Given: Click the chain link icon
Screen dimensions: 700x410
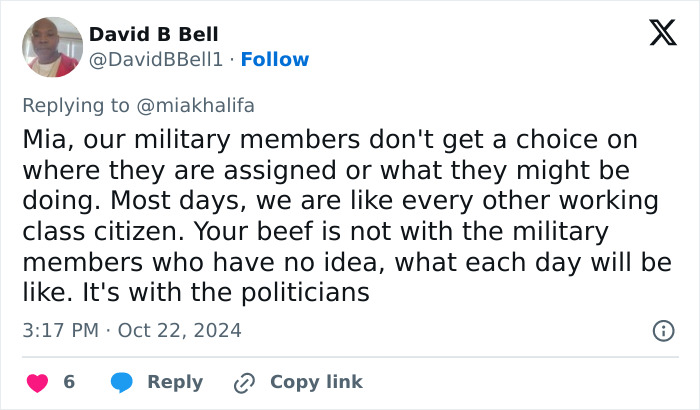Looking at the screenshot, I should [x=244, y=382].
